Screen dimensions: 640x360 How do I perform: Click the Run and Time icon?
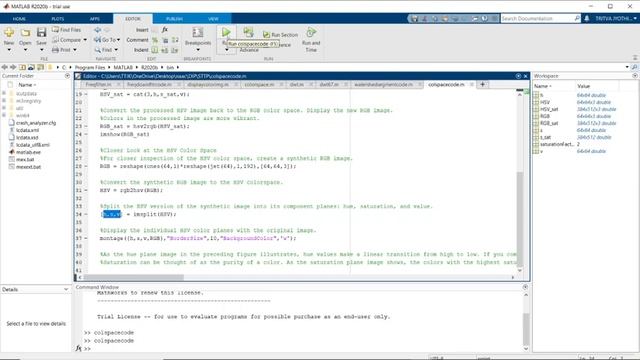[311, 32]
